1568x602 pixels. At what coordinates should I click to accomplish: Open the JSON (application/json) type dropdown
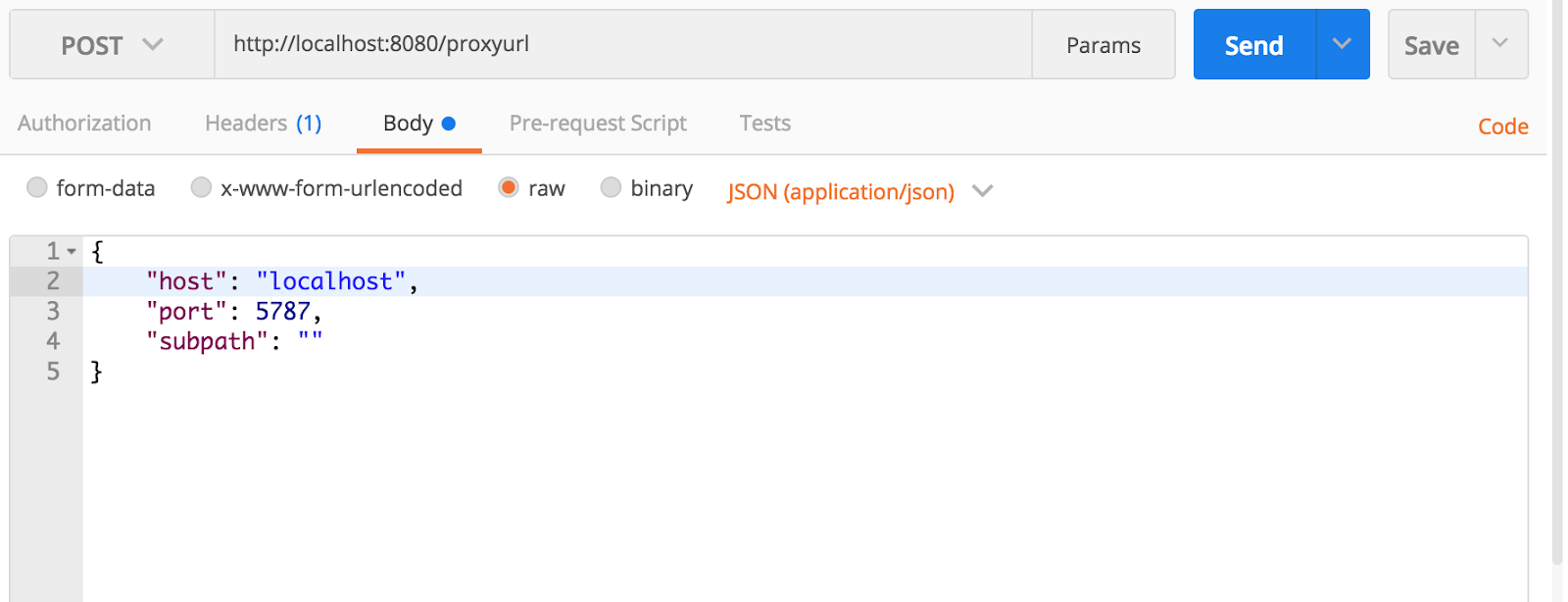pos(859,191)
